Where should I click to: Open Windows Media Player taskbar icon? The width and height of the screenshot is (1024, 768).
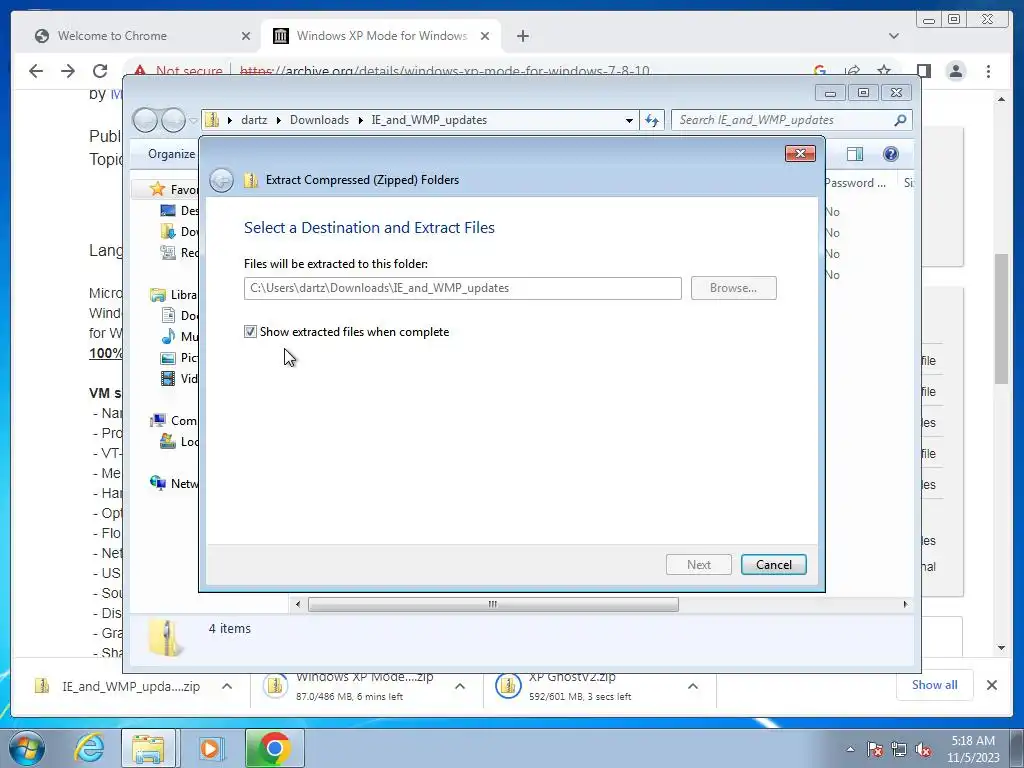click(x=210, y=748)
